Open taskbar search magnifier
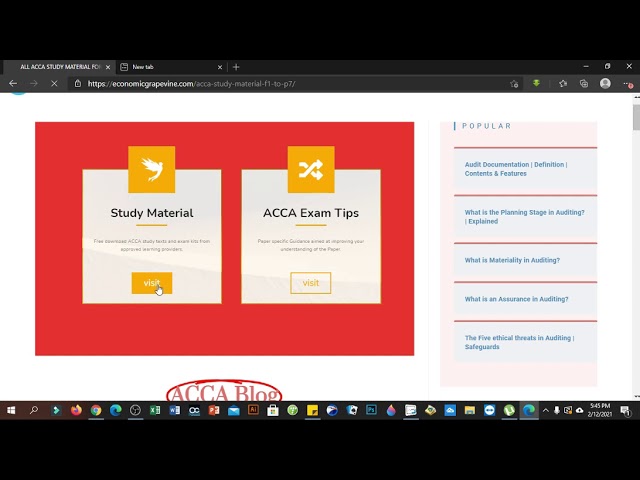The width and height of the screenshot is (640, 480). click(x=34, y=410)
